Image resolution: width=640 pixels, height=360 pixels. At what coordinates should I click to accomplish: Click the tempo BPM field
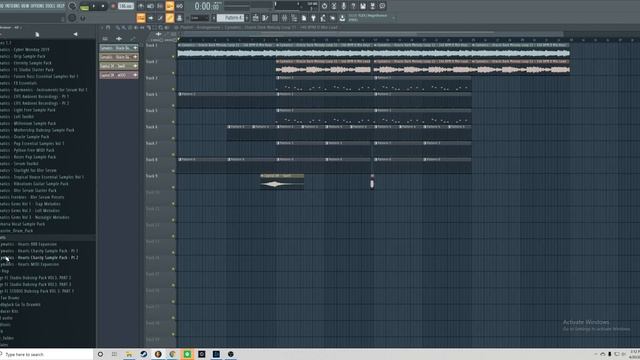[126, 6]
